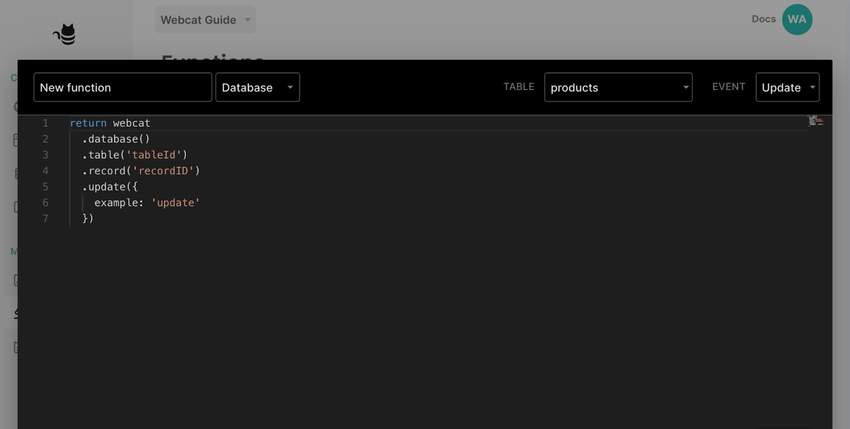Click the New function name field
Screen dimensions: 850x429
(x=122, y=88)
